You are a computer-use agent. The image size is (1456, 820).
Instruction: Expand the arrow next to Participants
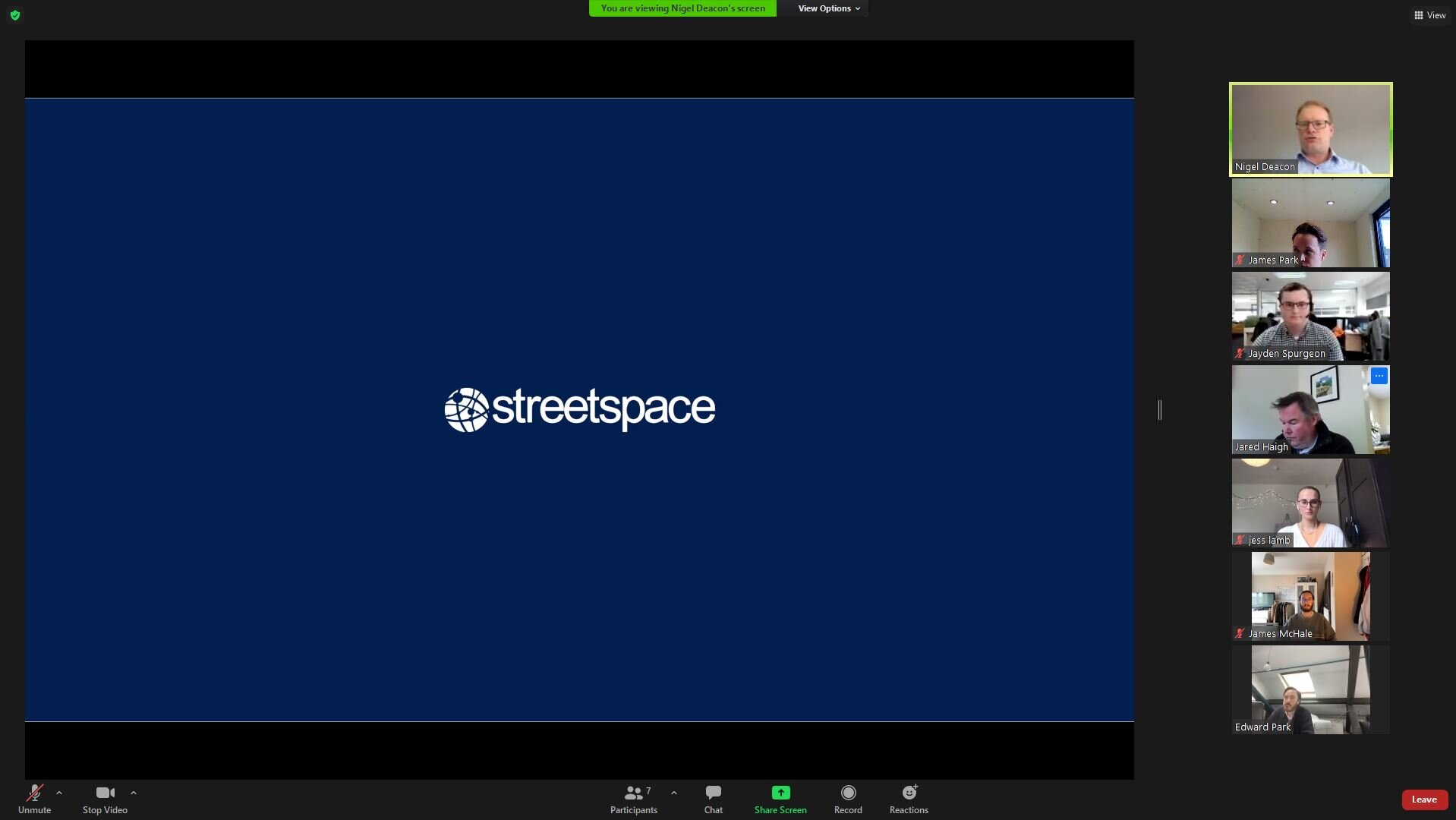(x=674, y=793)
